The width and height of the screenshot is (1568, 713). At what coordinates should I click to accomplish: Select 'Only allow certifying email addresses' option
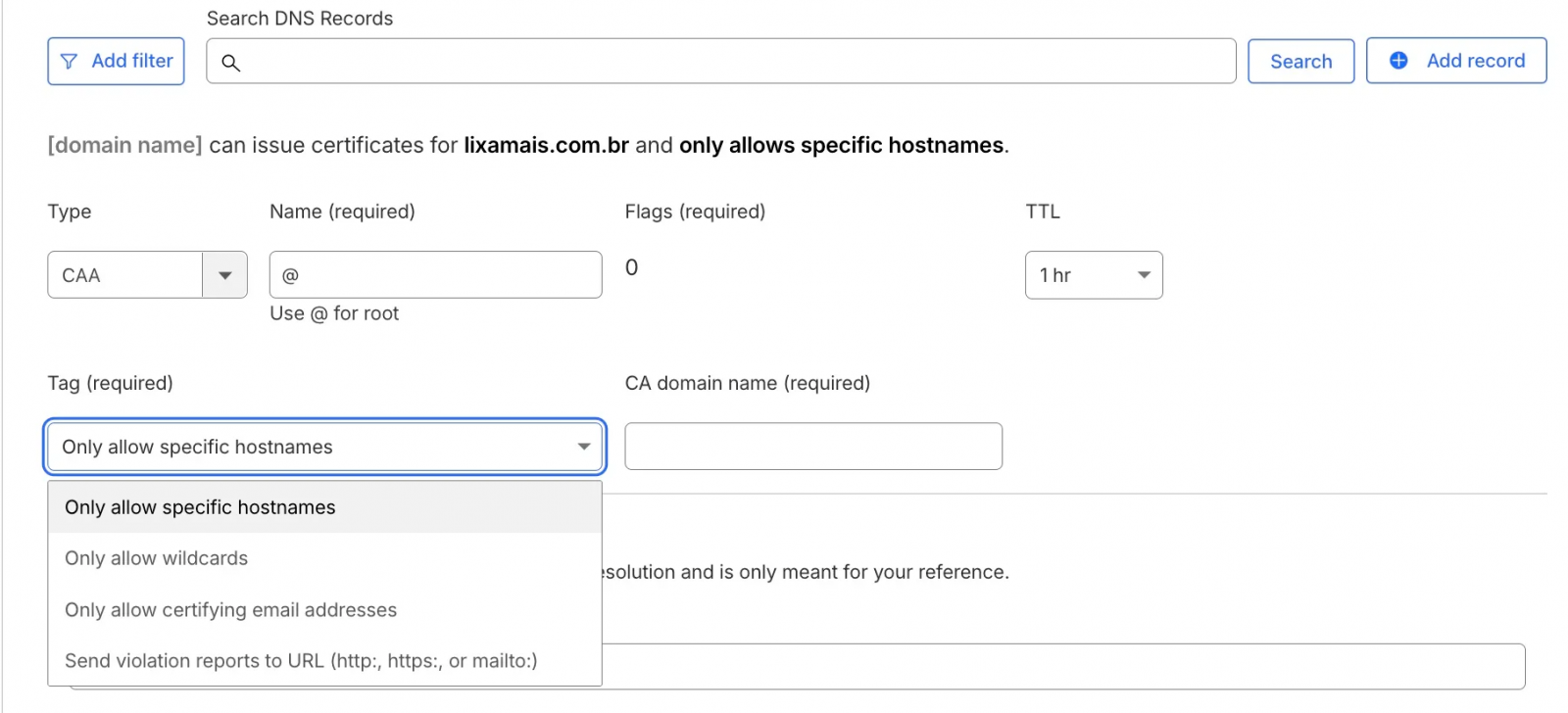click(231, 610)
